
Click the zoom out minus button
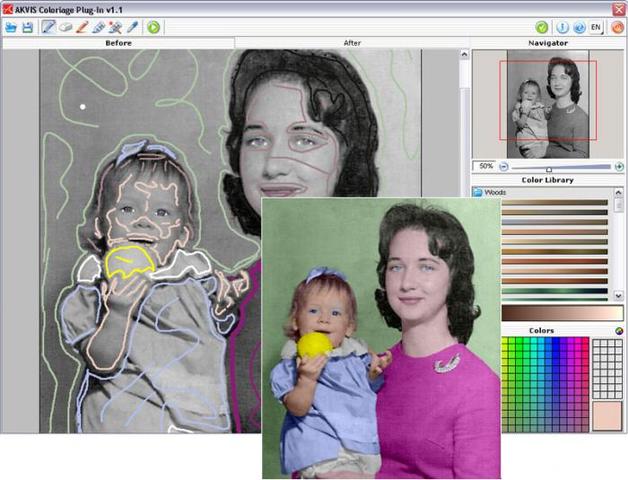[x=503, y=166]
